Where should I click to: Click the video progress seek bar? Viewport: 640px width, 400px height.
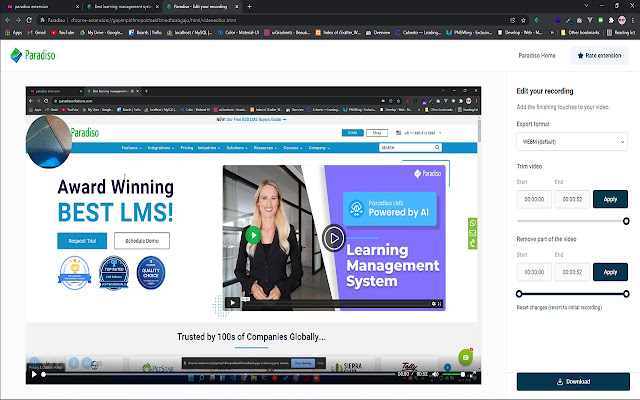(219, 374)
